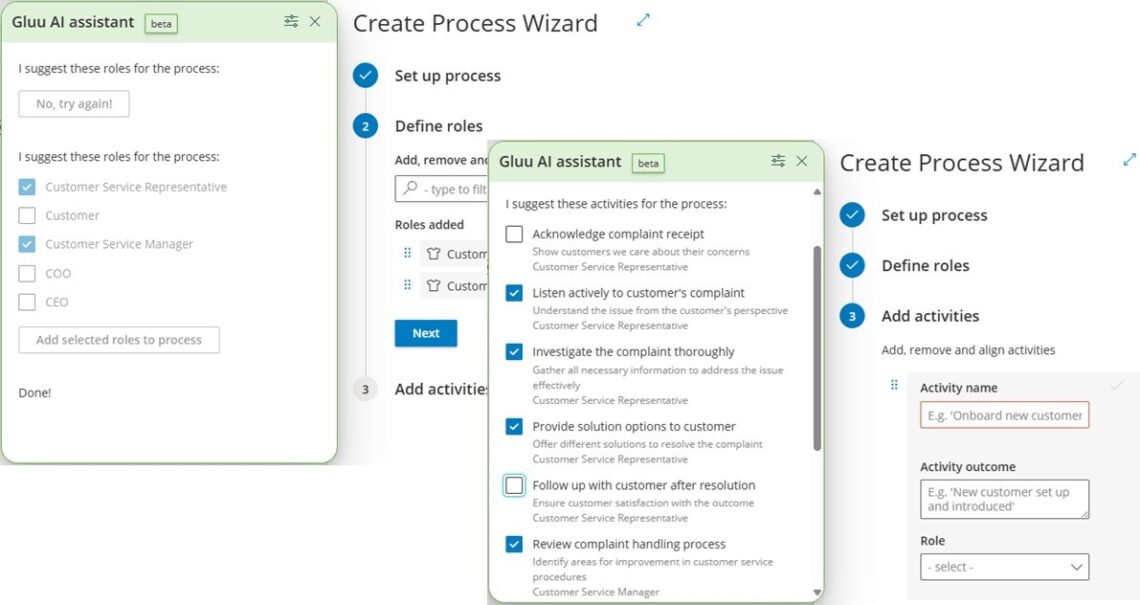Click step 3 circle in left wizard
Screen dimensions: 1140x605
[366, 389]
